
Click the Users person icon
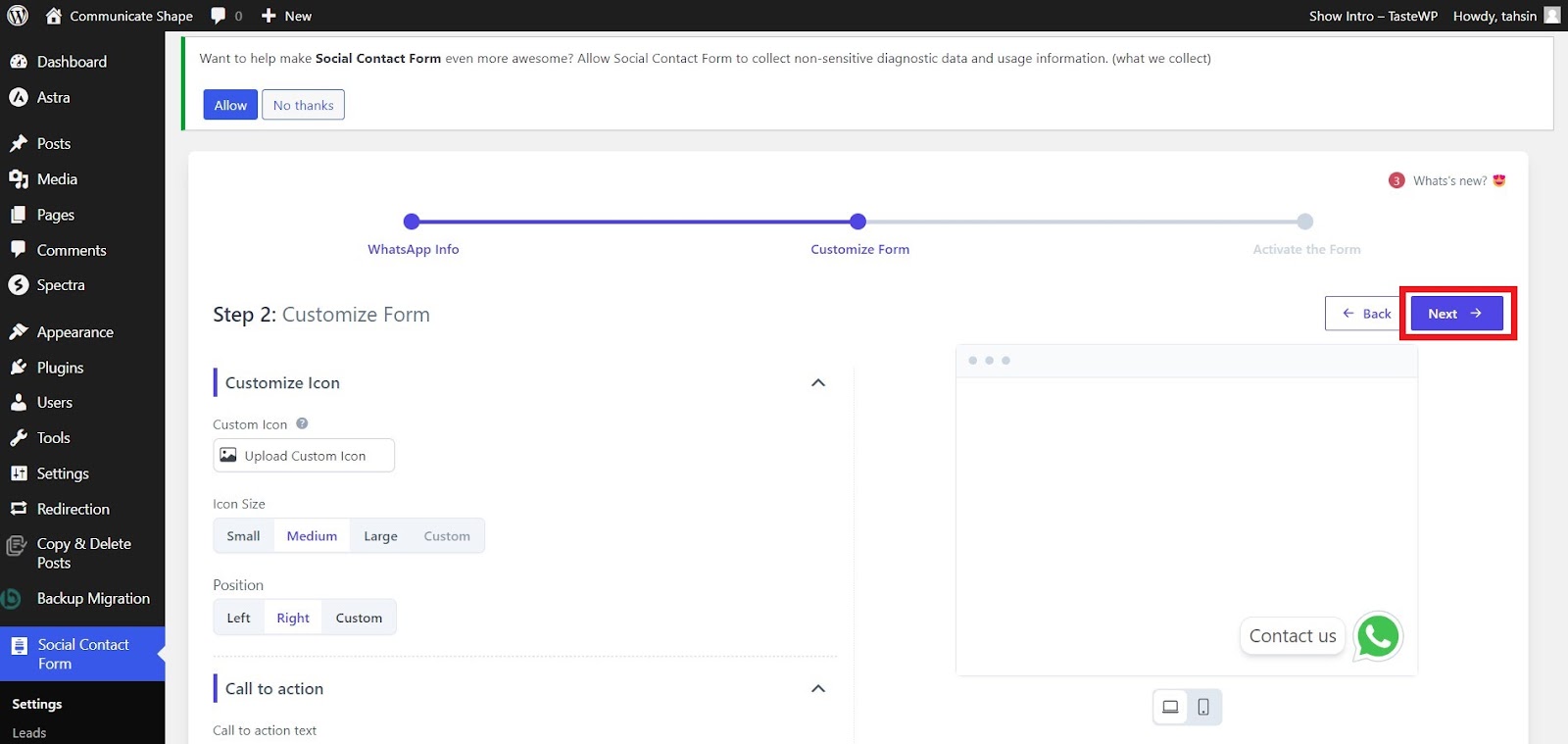pos(19,403)
